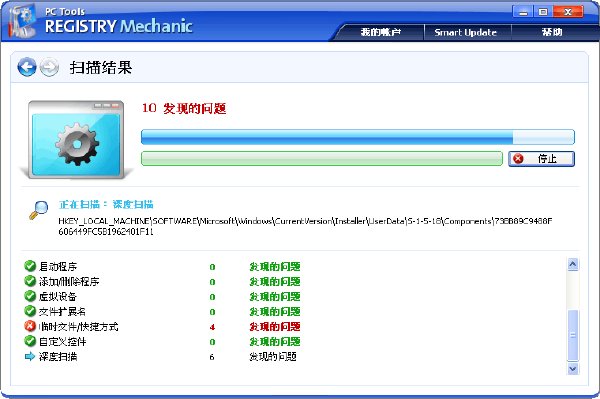This screenshot has height=399, width=600.
Task: Close the Registry Mechanic window
Action: [x=568, y=11]
